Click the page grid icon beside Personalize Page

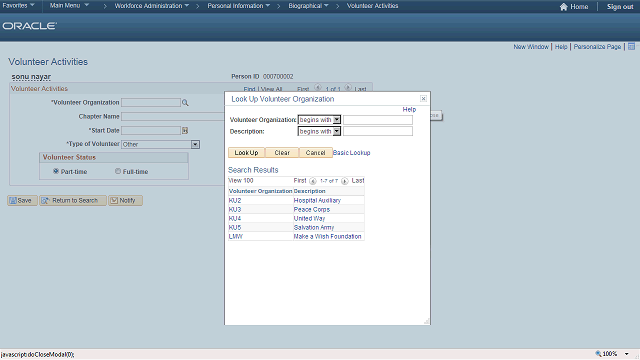coord(631,47)
